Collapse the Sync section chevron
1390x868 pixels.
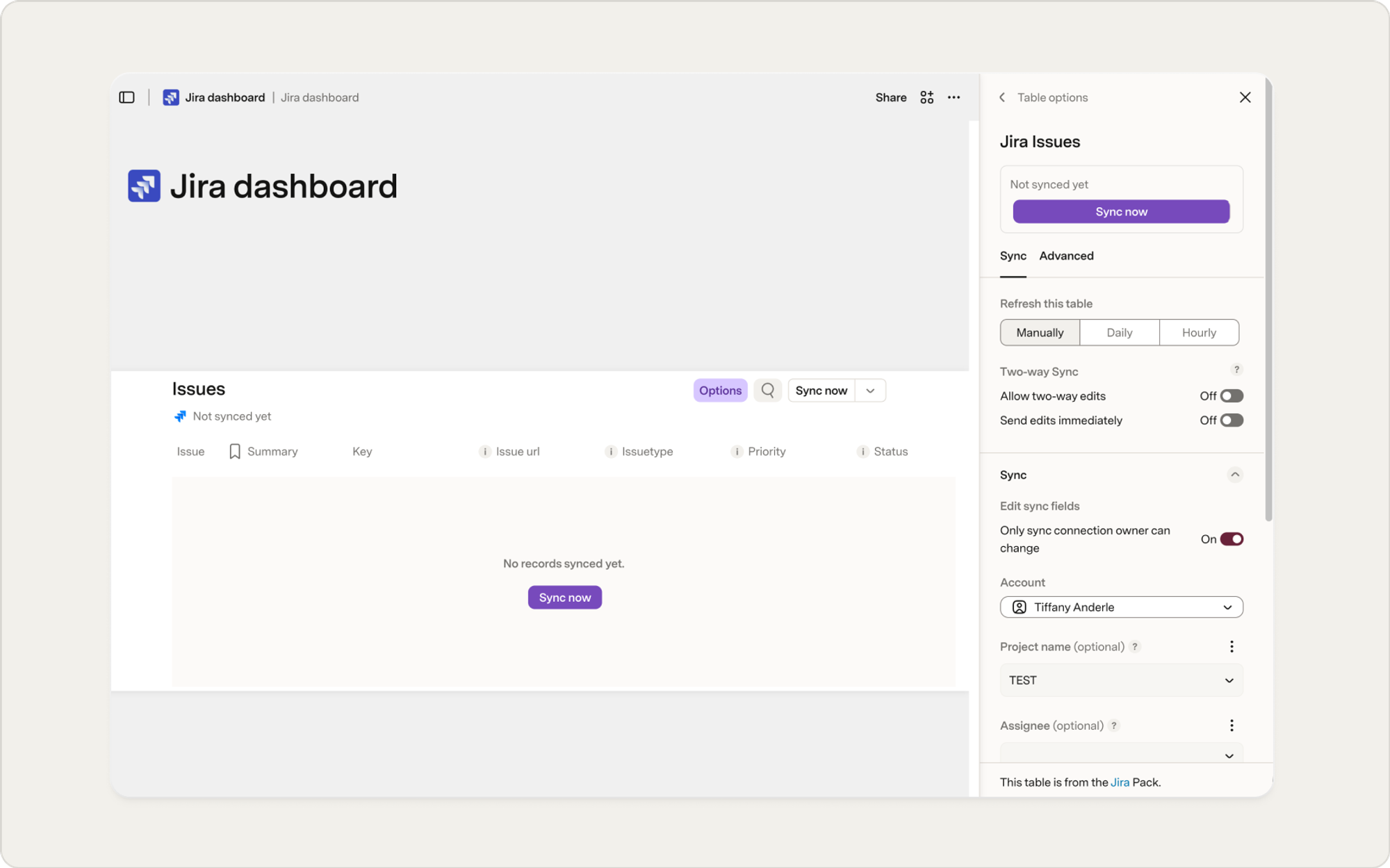coord(1235,475)
